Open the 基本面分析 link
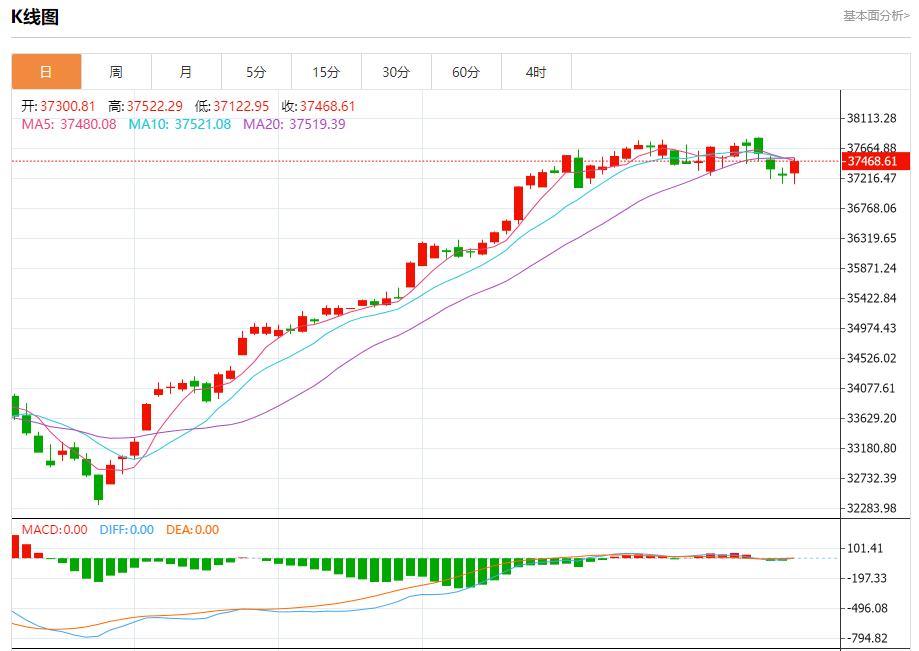The width and height of the screenshot is (919, 651). coord(876,15)
